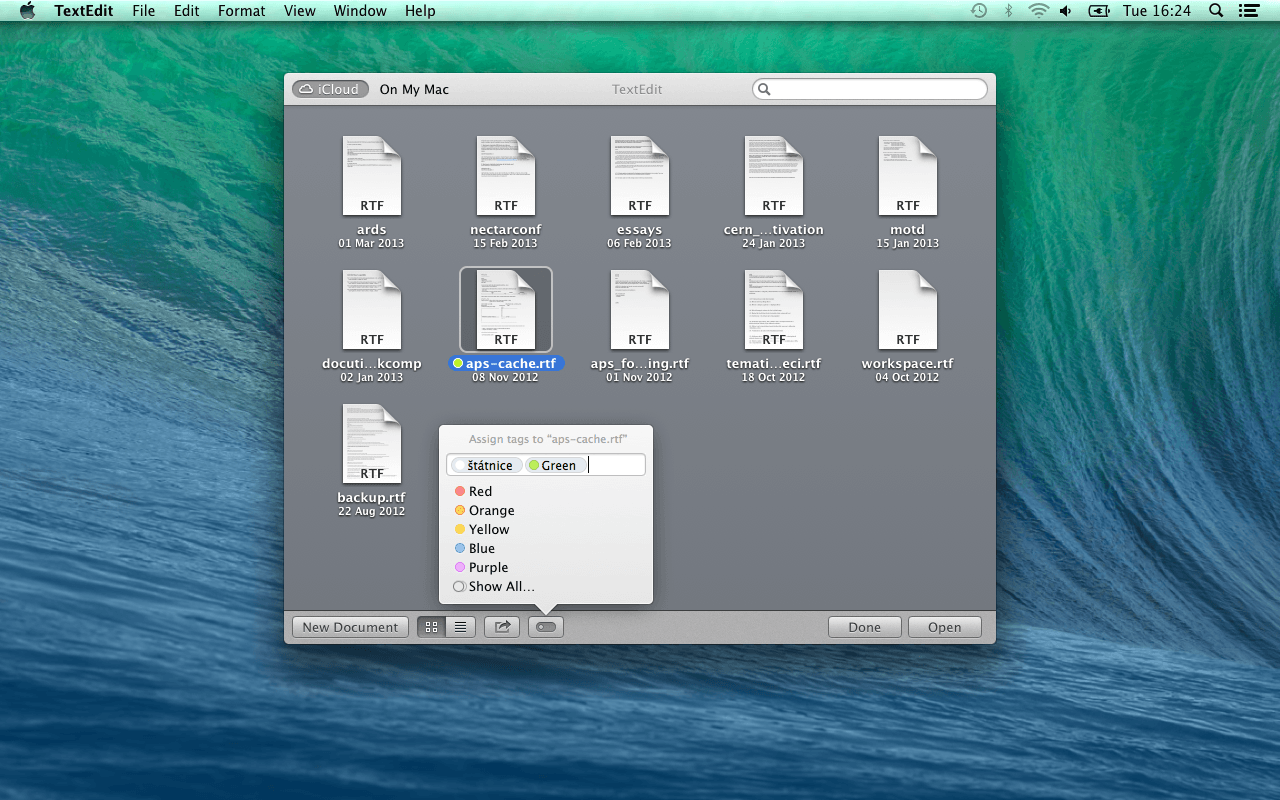
Task: Click the Open button
Action: [x=945, y=627]
